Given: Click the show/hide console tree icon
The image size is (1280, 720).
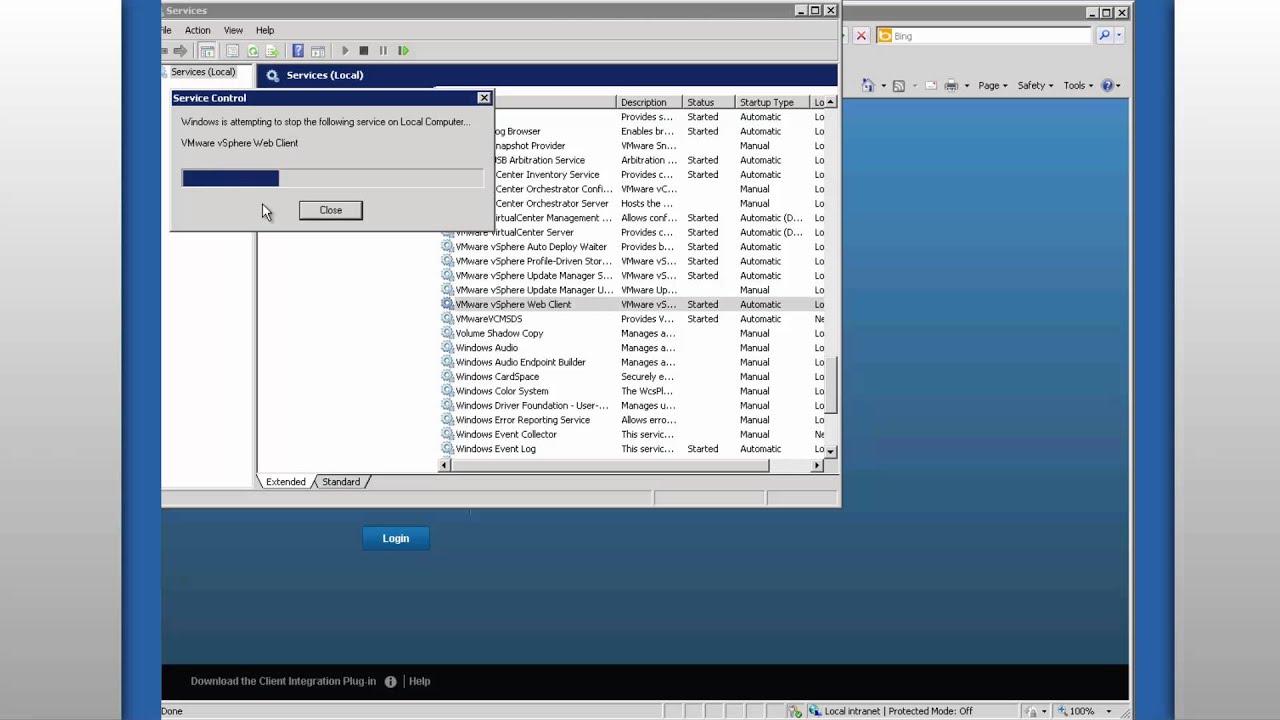Looking at the screenshot, I should pos(207,51).
